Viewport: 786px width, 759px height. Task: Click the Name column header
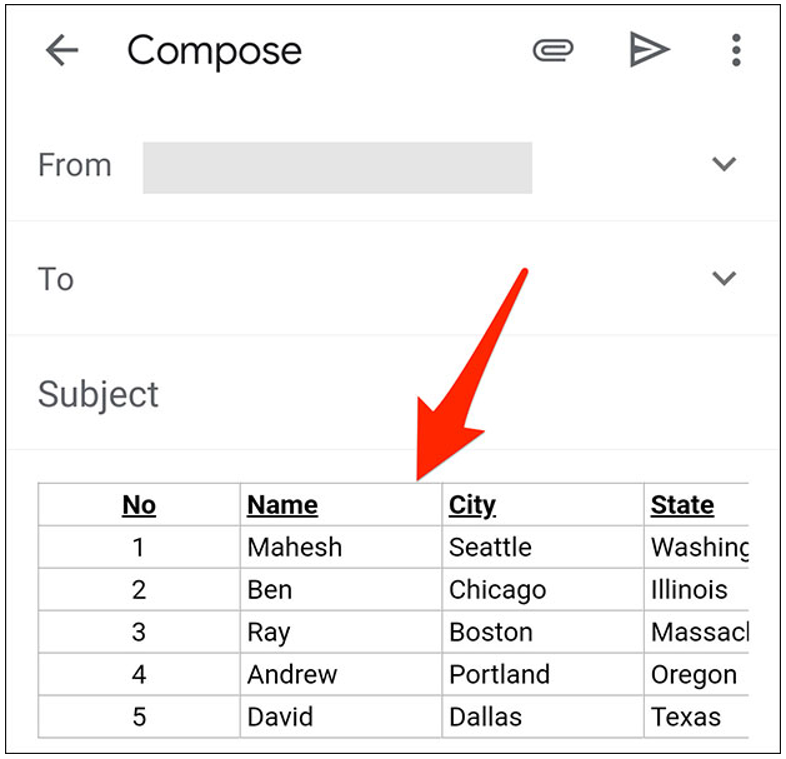tap(282, 505)
